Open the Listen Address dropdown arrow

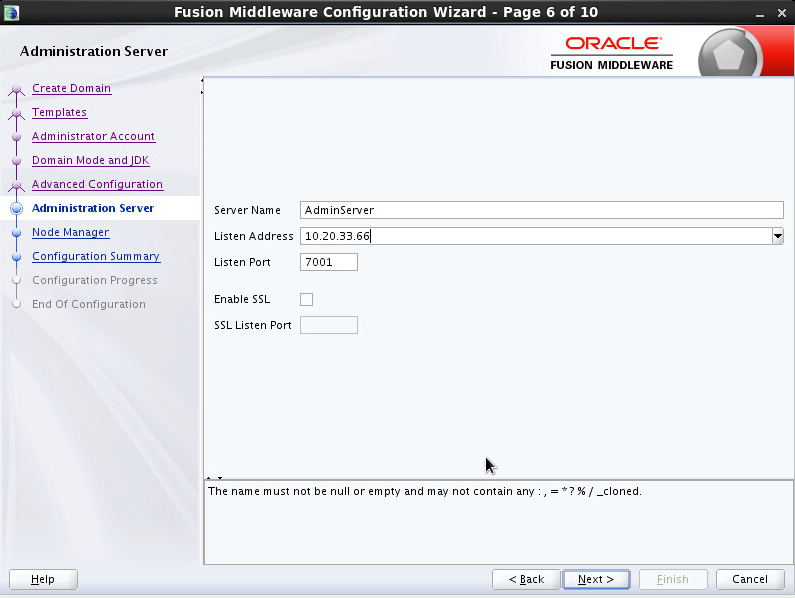pos(777,236)
